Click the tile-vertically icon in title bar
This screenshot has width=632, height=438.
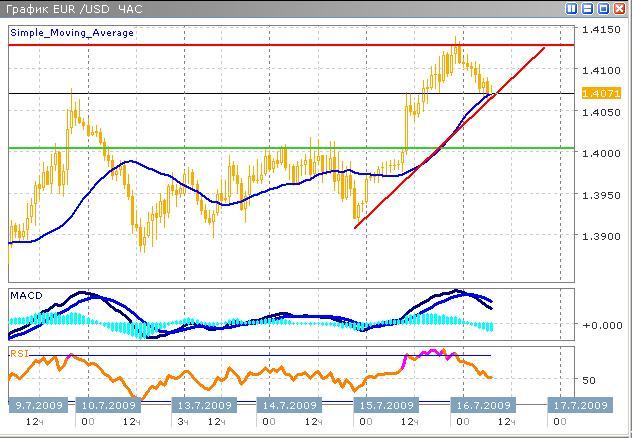tap(571, 9)
